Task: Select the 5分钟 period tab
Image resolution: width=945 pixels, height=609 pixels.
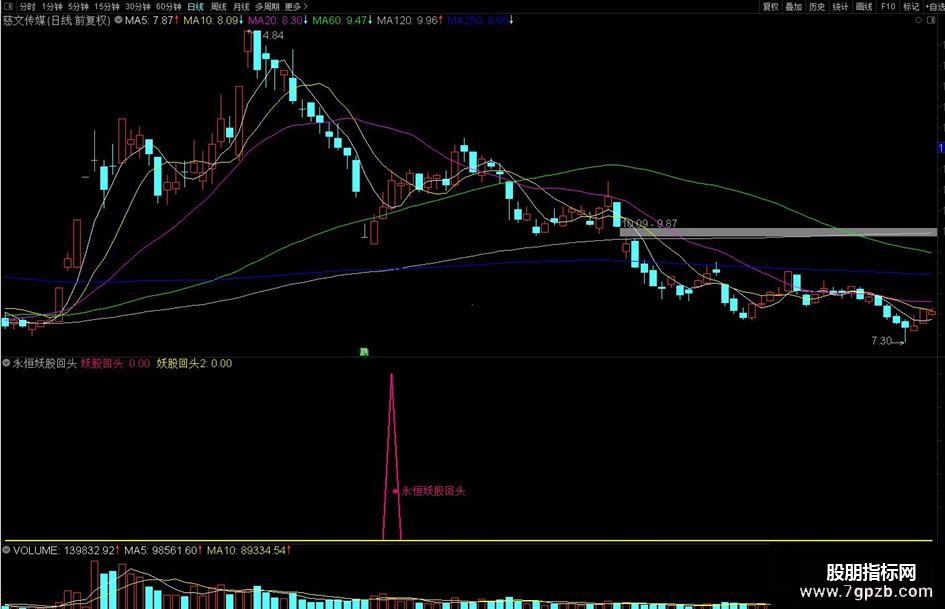Action: [x=78, y=7]
